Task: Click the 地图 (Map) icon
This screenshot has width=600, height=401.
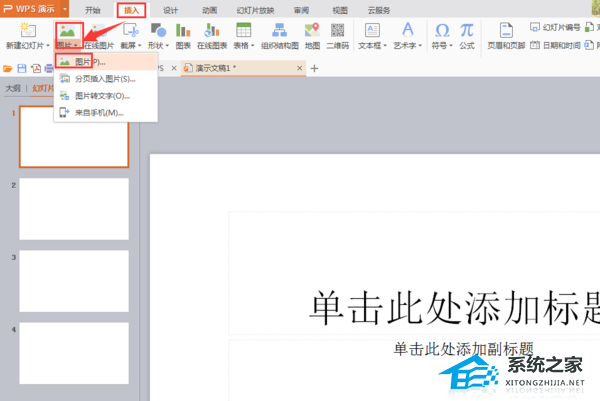Action: pos(313,37)
